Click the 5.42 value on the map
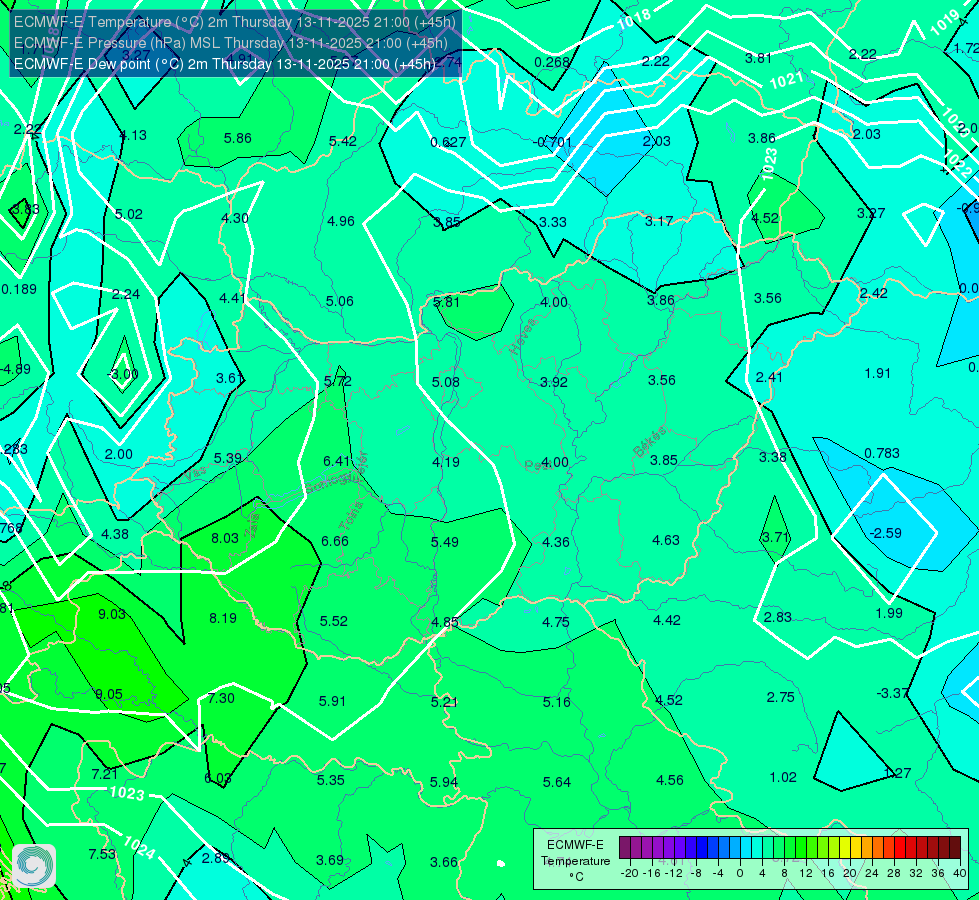 343,141
